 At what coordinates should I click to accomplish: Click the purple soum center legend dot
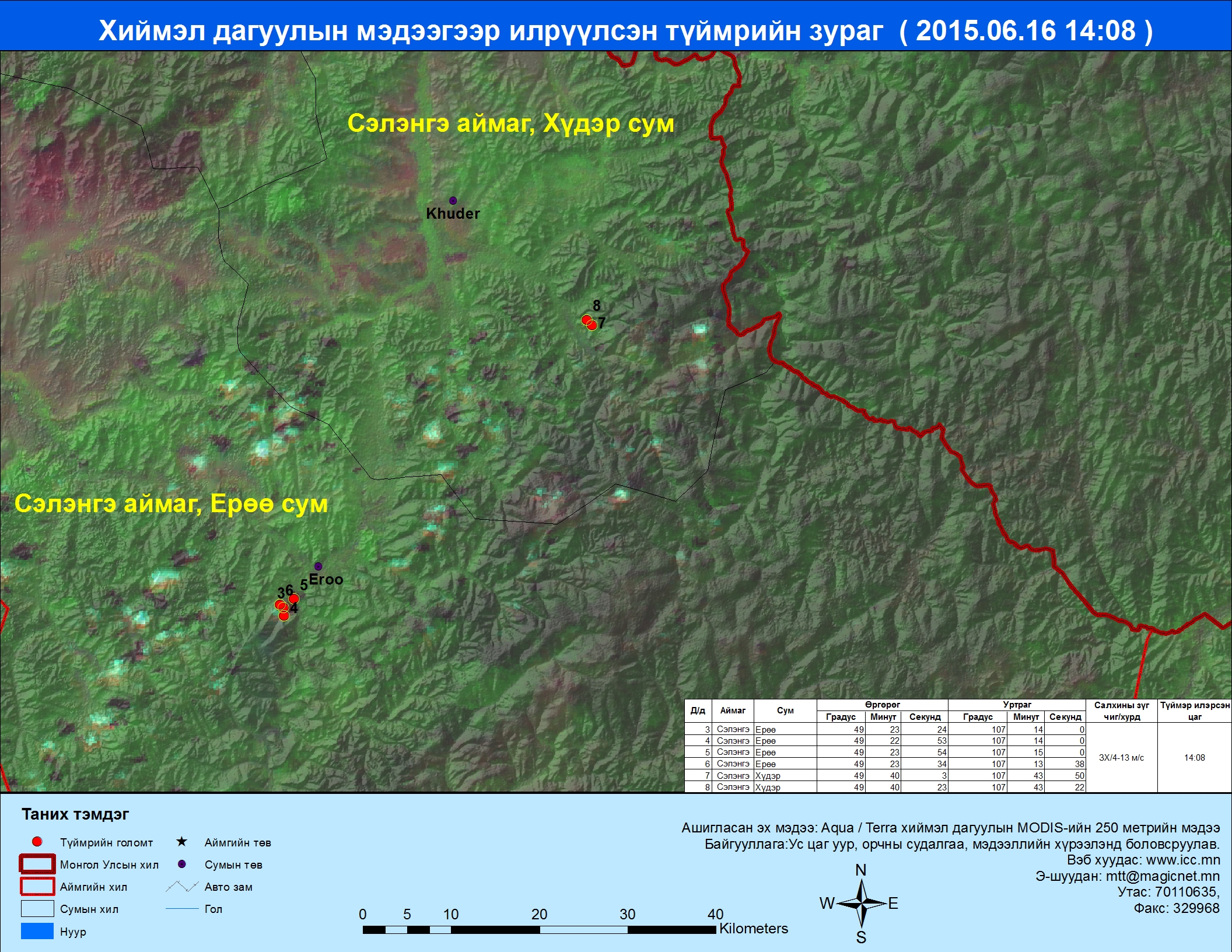(181, 864)
